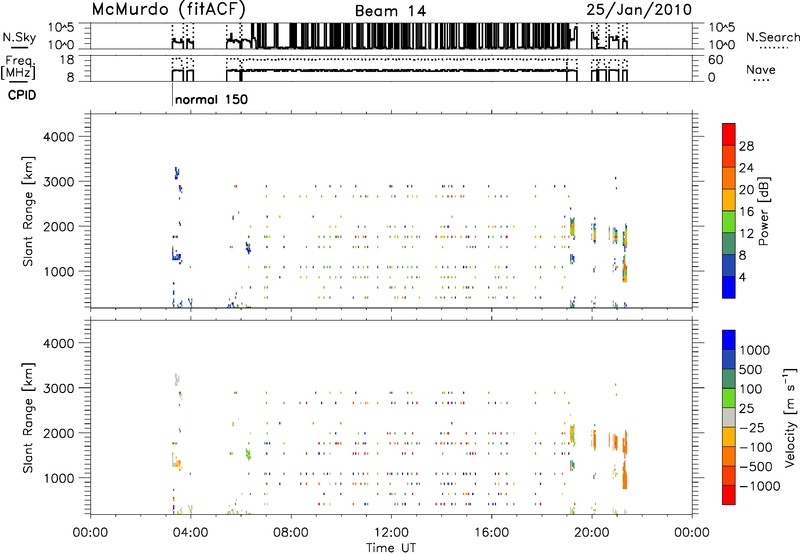Click the Power [dB] colorbar title

click(764, 211)
